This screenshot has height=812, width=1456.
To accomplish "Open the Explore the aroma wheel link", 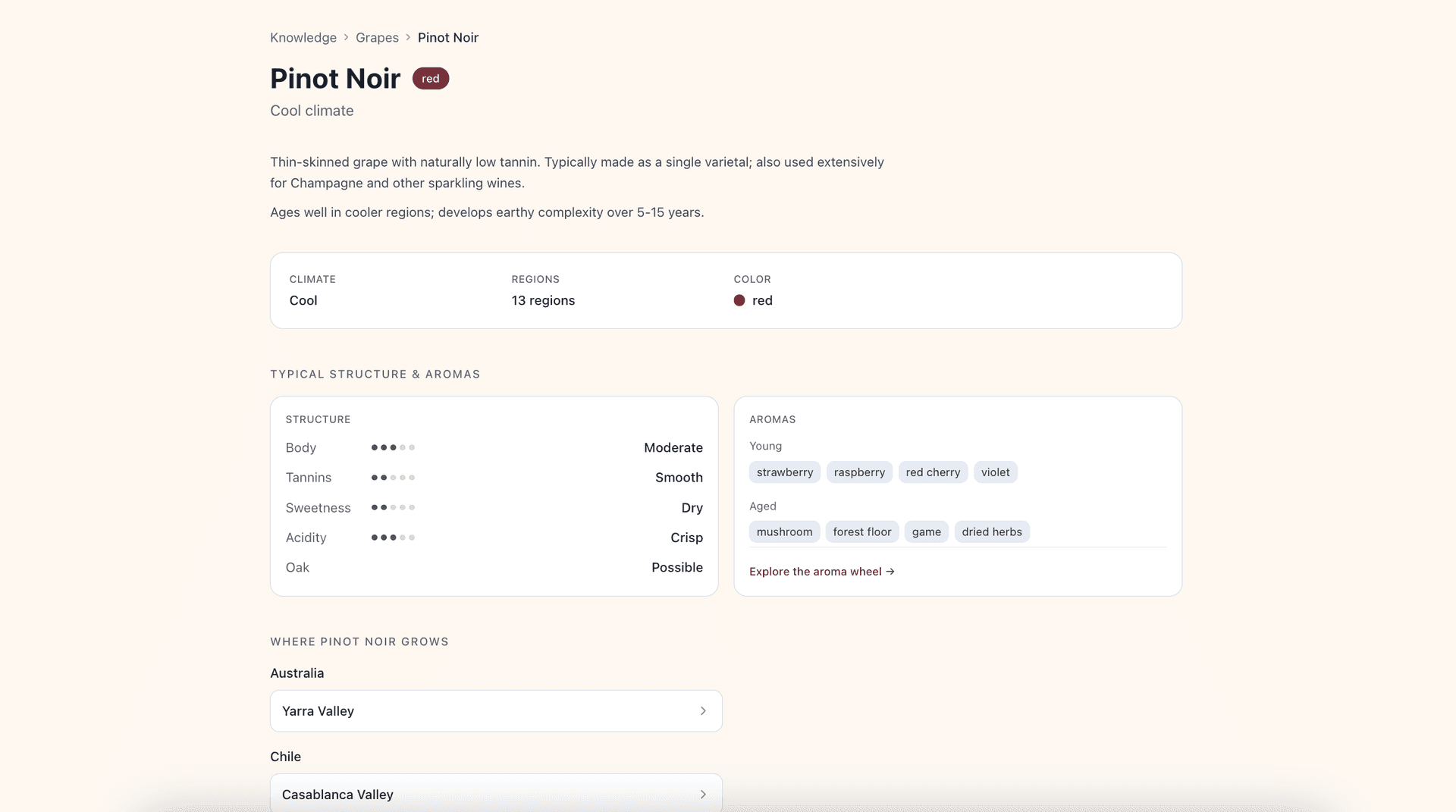I will pos(821,572).
